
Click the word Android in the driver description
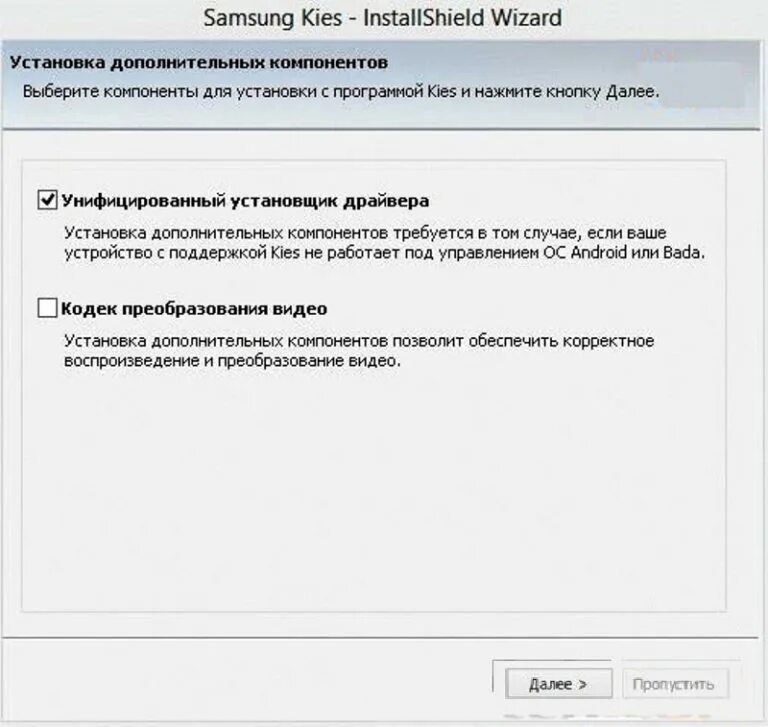[x=599, y=253]
